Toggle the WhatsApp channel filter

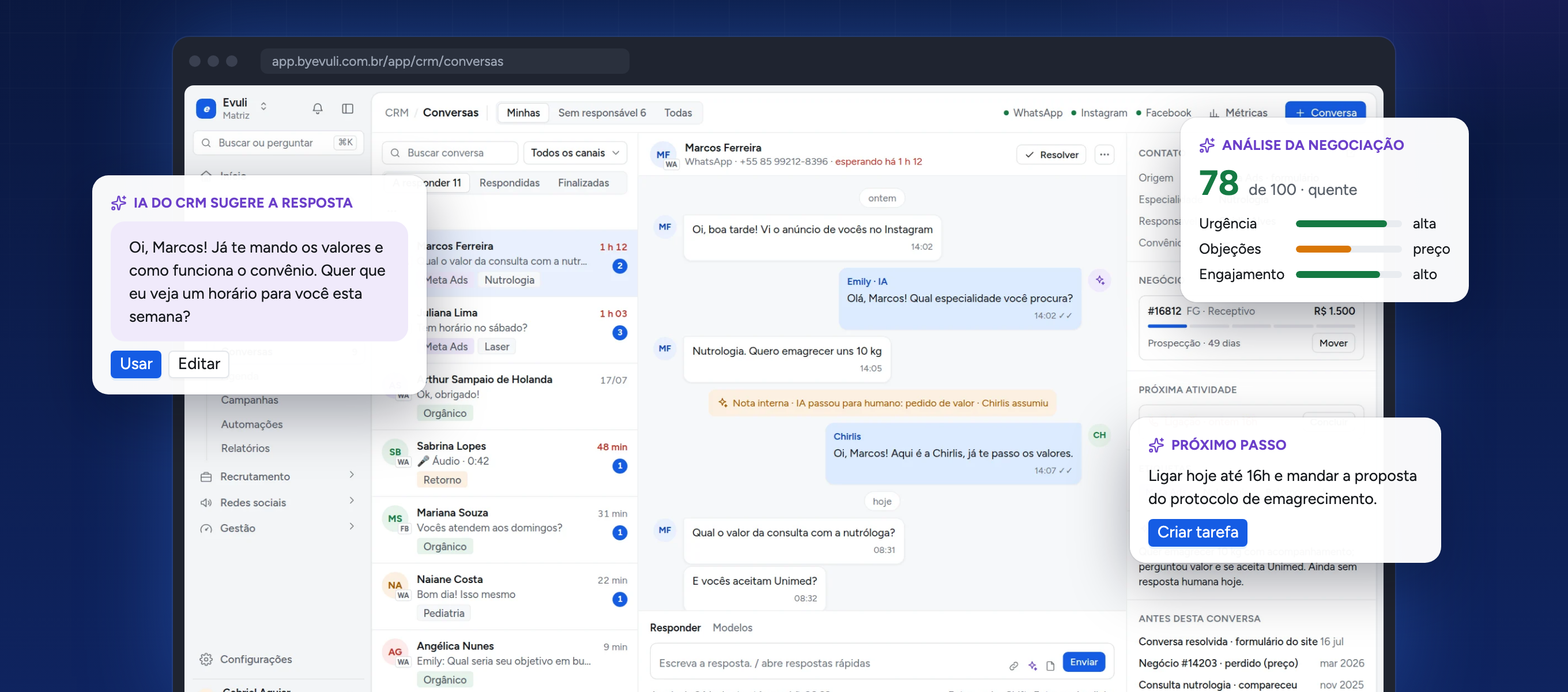point(1032,112)
